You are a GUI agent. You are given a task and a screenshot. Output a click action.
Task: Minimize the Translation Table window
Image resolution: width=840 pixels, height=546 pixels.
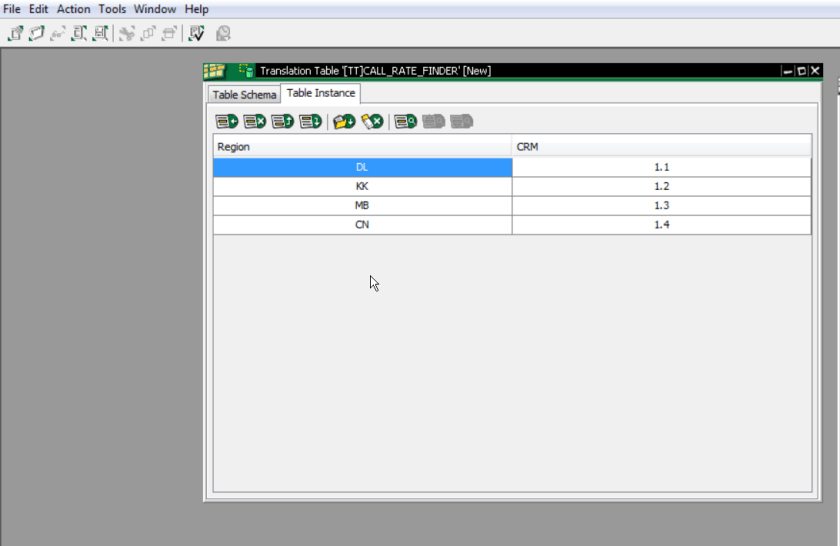pos(788,71)
